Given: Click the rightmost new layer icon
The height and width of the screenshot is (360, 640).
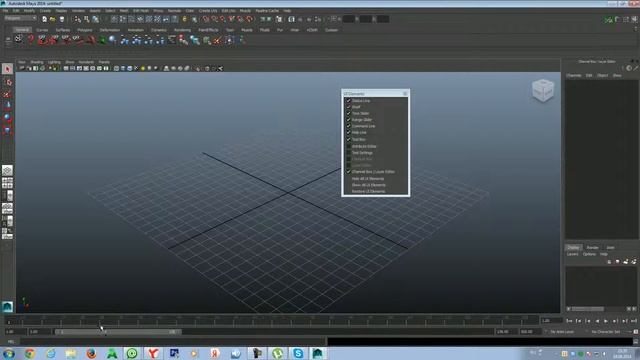Looking at the screenshot, I should [634, 262].
